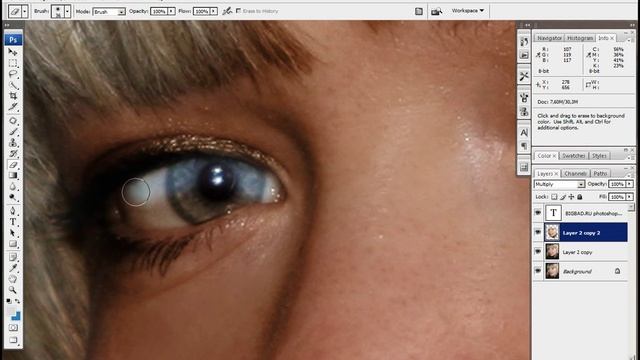640x360 pixels.
Task: Select the Dodge tool
Action: (x=13, y=197)
